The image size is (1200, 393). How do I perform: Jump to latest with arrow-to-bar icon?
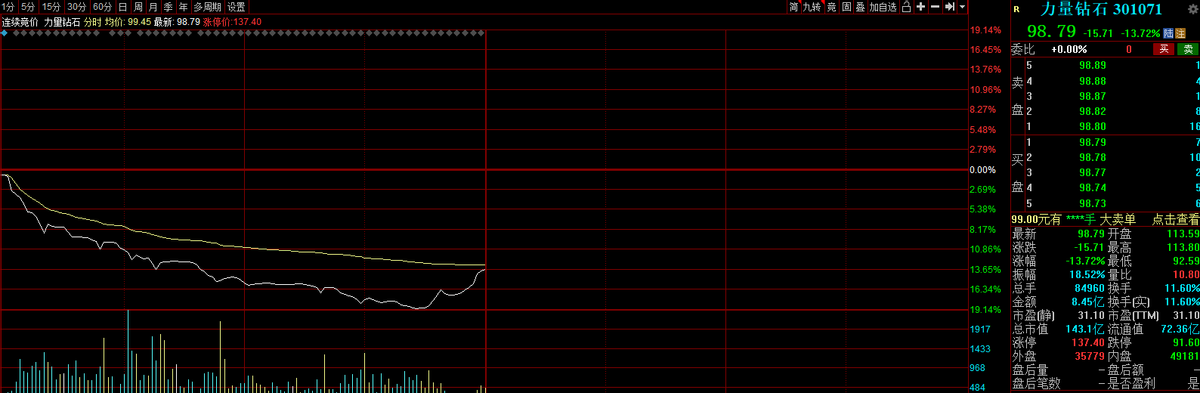click(950, 6)
